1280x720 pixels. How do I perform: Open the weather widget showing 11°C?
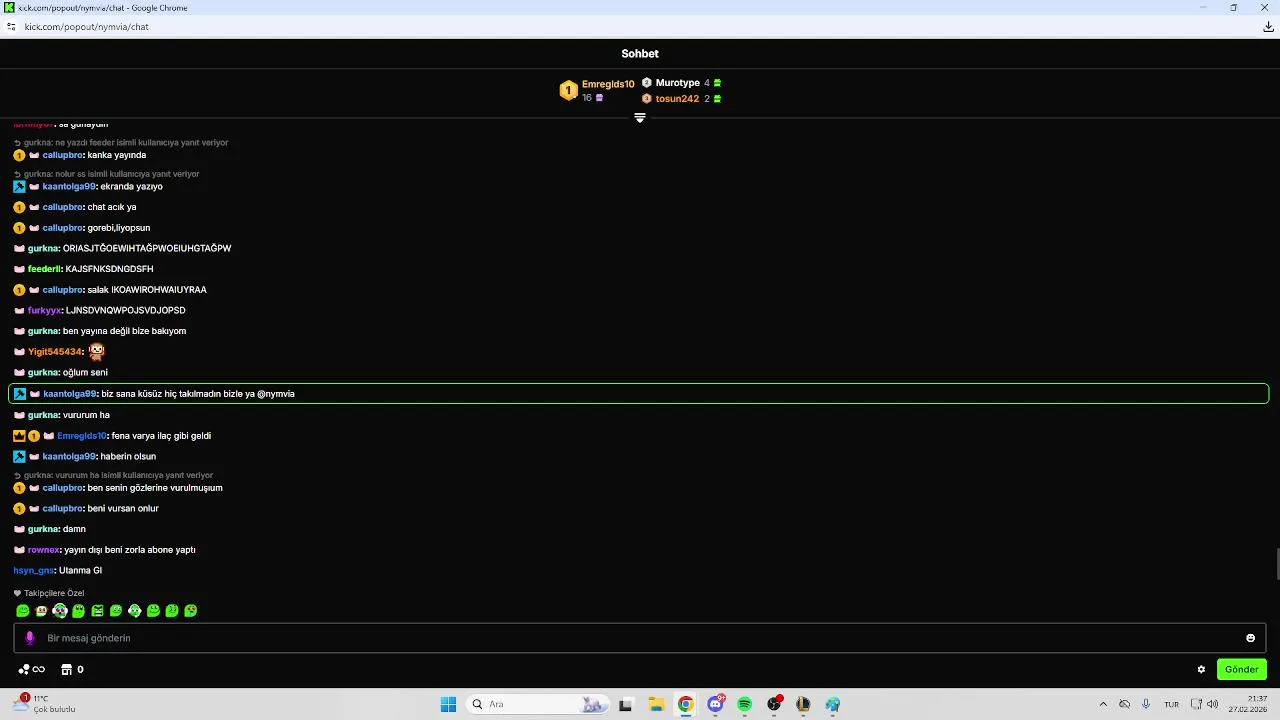(44, 703)
